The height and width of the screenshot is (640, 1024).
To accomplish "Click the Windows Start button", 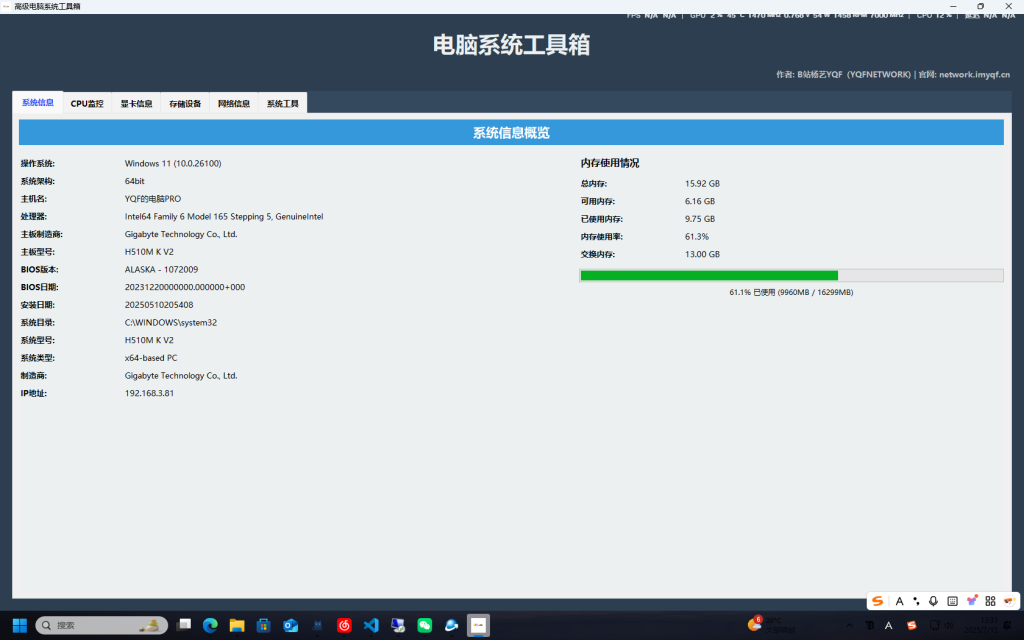I will [20, 625].
